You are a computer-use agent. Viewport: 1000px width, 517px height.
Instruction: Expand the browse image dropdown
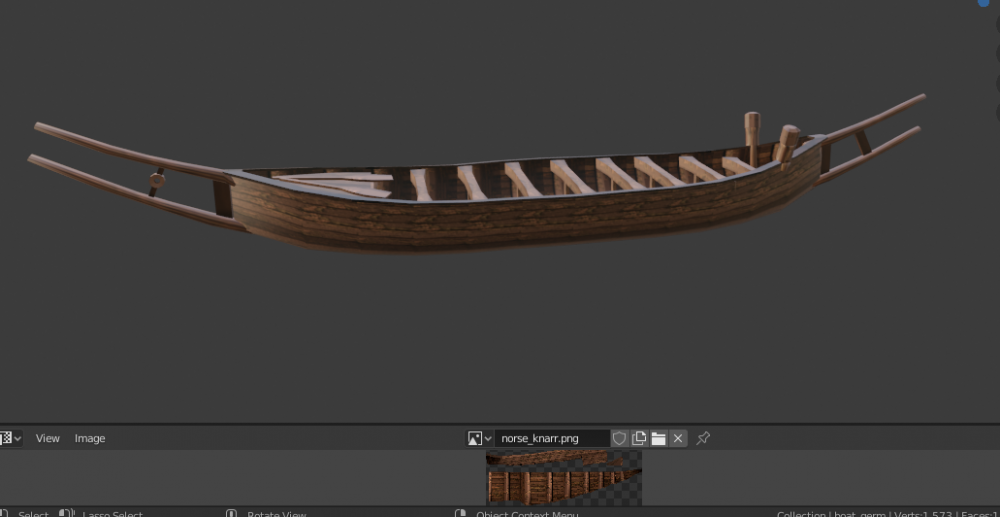coord(480,438)
